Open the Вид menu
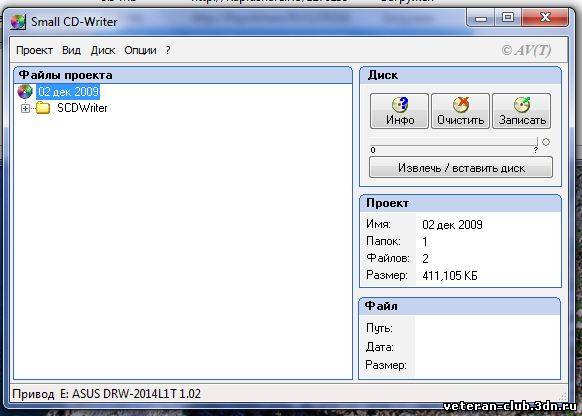The image size is (582, 416). (71, 50)
